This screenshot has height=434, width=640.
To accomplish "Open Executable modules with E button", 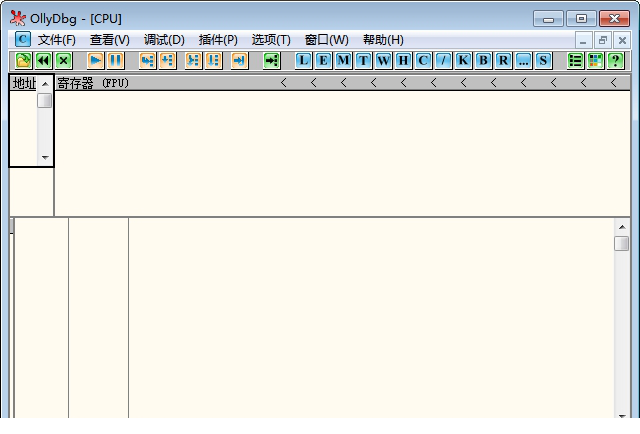I will [x=323, y=61].
